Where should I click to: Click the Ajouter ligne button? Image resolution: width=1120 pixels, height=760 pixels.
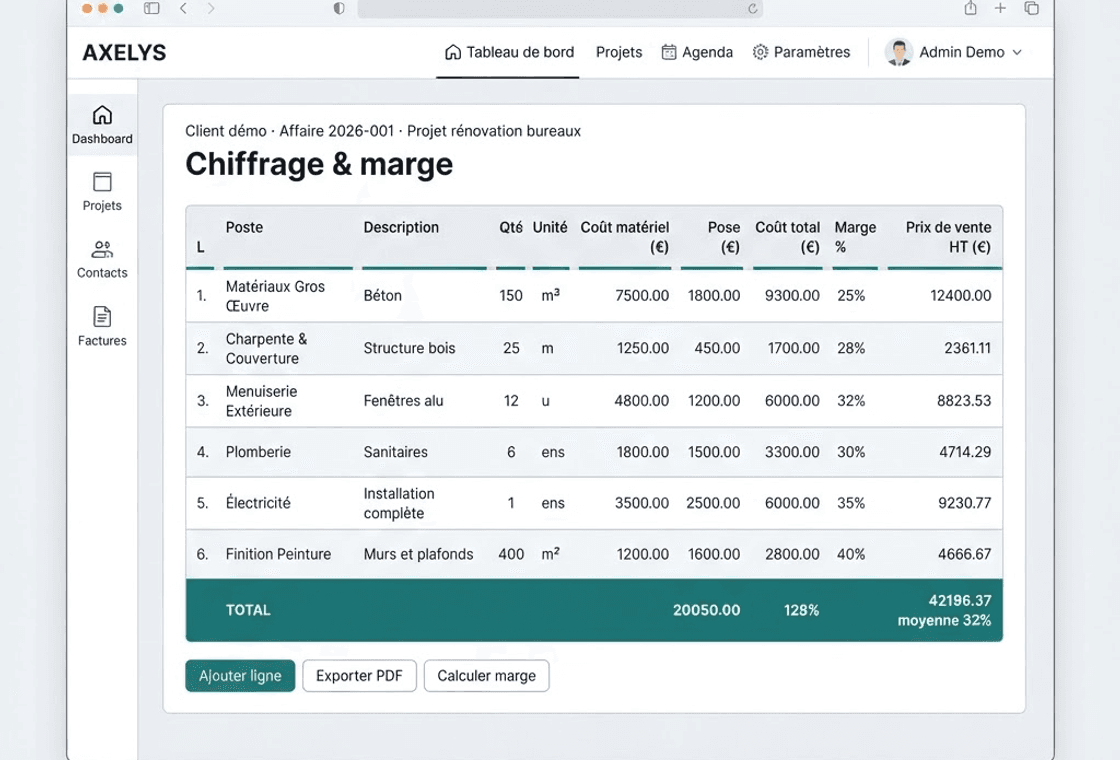[x=240, y=676]
